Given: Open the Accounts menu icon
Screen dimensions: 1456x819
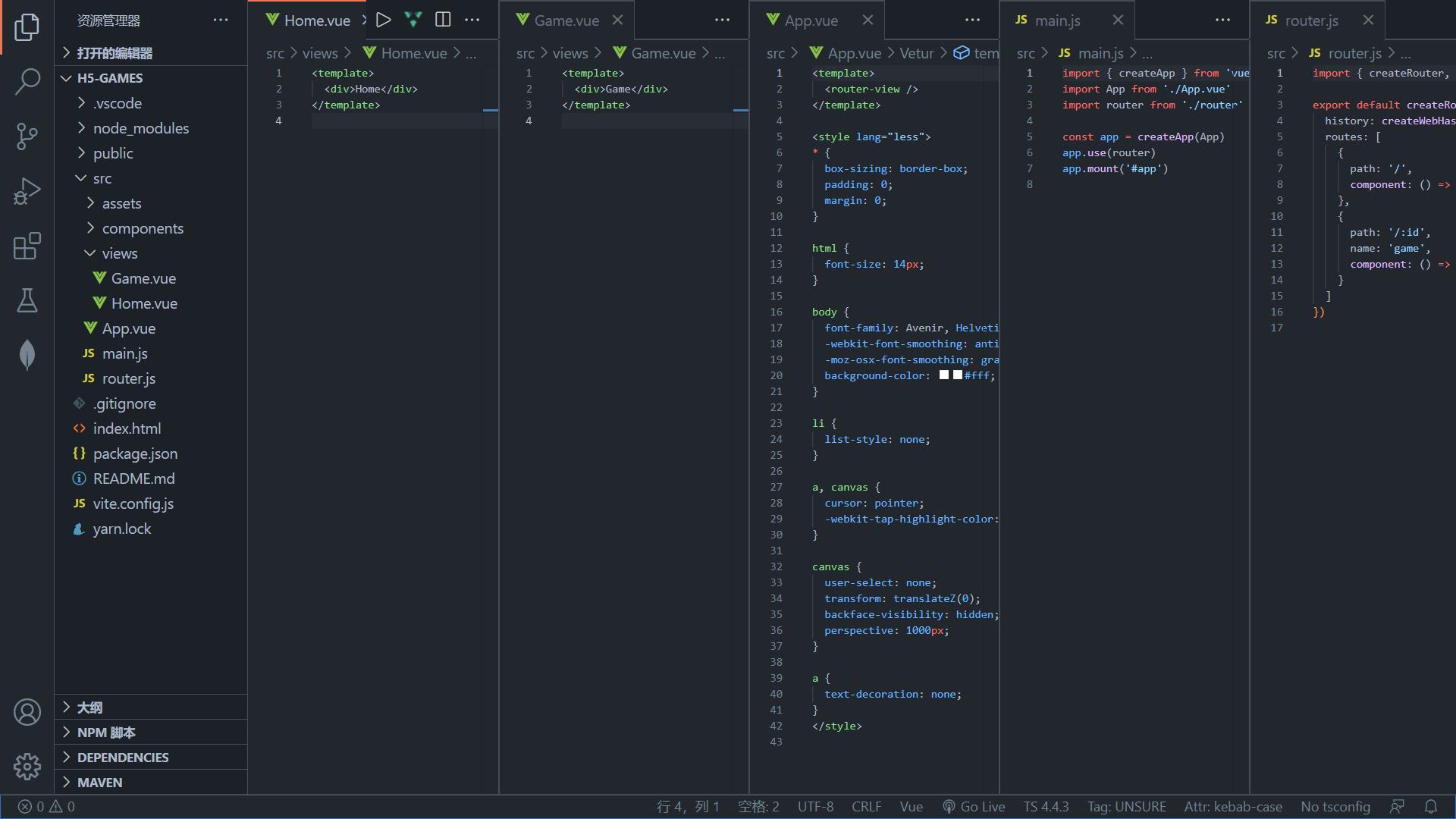Looking at the screenshot, I should (27, 712).
